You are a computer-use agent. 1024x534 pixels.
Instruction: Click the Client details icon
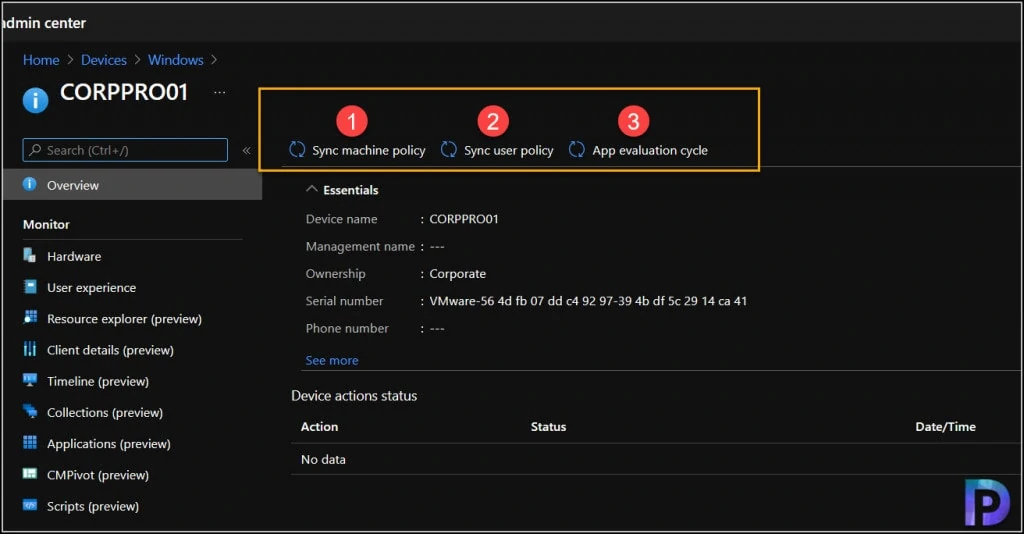point(29,349)
